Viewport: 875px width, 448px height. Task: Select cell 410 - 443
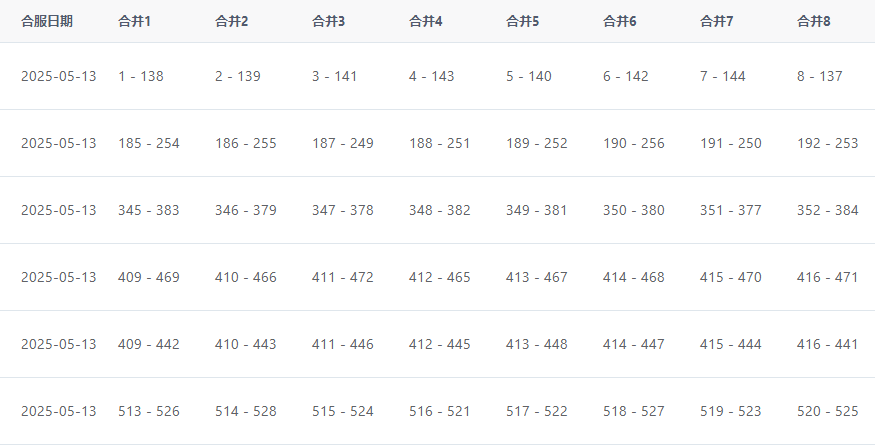pyautogui.click(x=246, y=344)
